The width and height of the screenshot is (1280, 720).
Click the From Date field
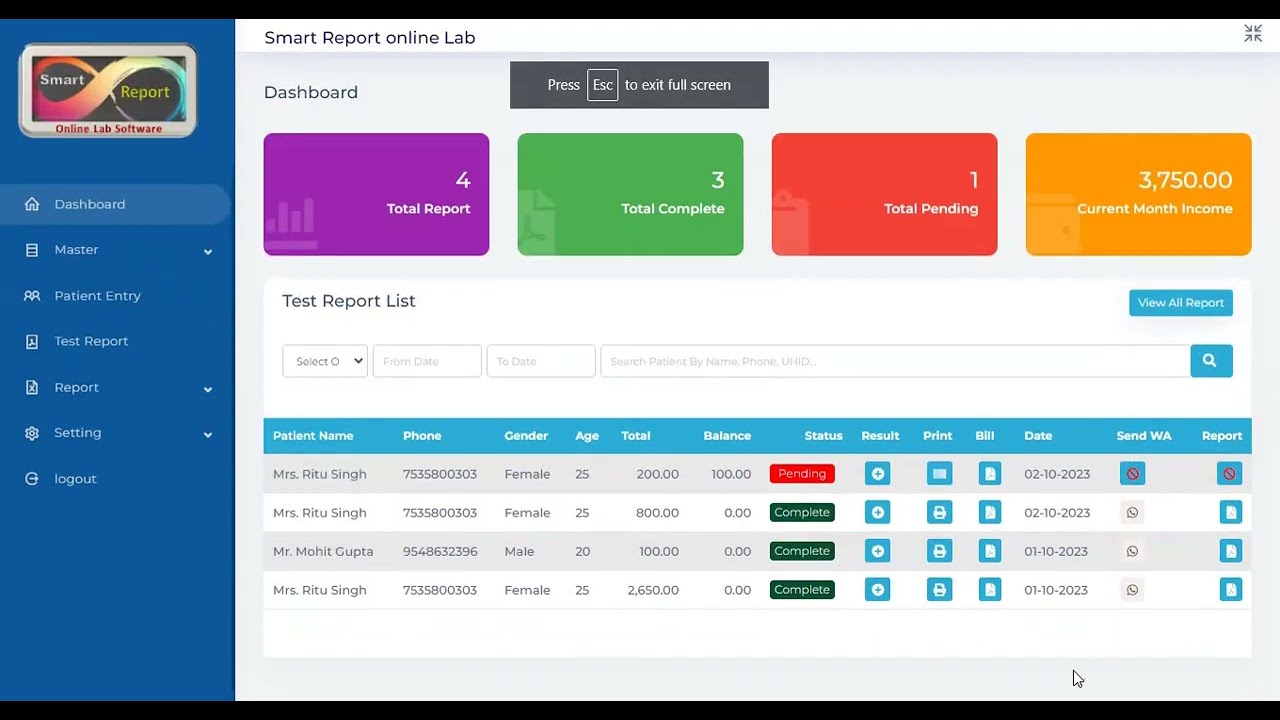427,361
